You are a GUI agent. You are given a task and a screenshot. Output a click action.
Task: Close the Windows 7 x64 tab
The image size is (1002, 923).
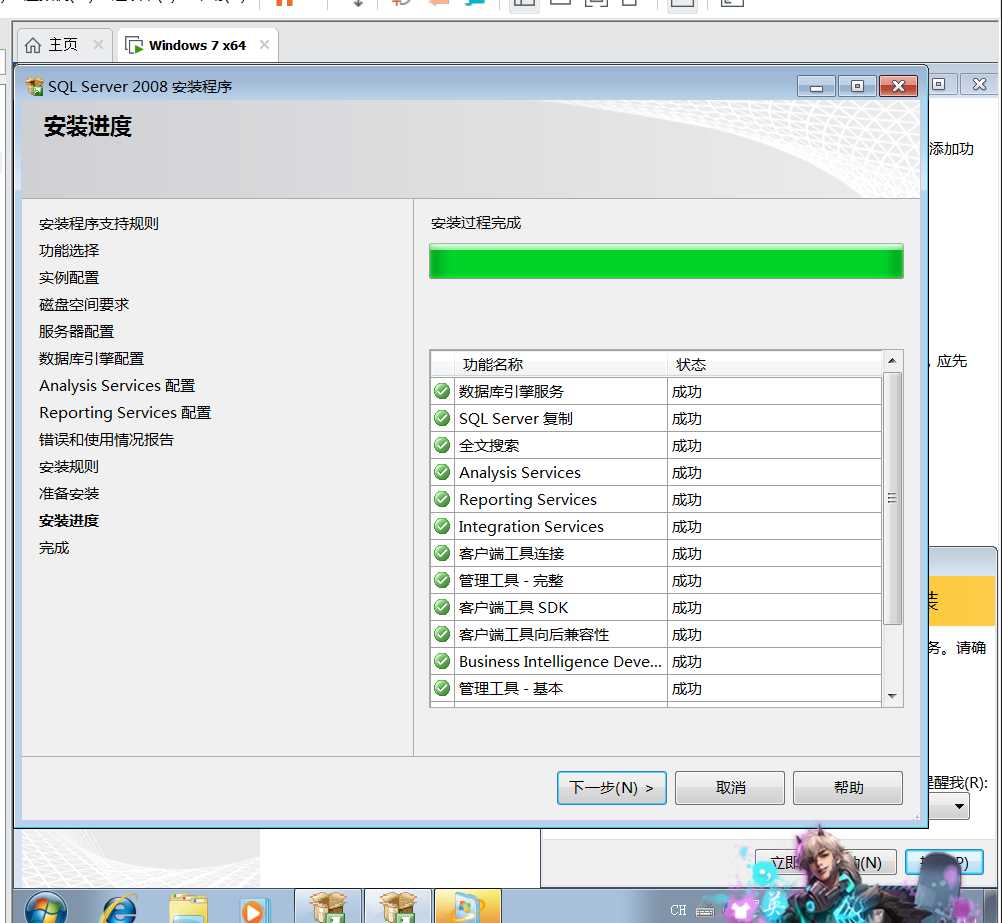click(x=265, y=45)
